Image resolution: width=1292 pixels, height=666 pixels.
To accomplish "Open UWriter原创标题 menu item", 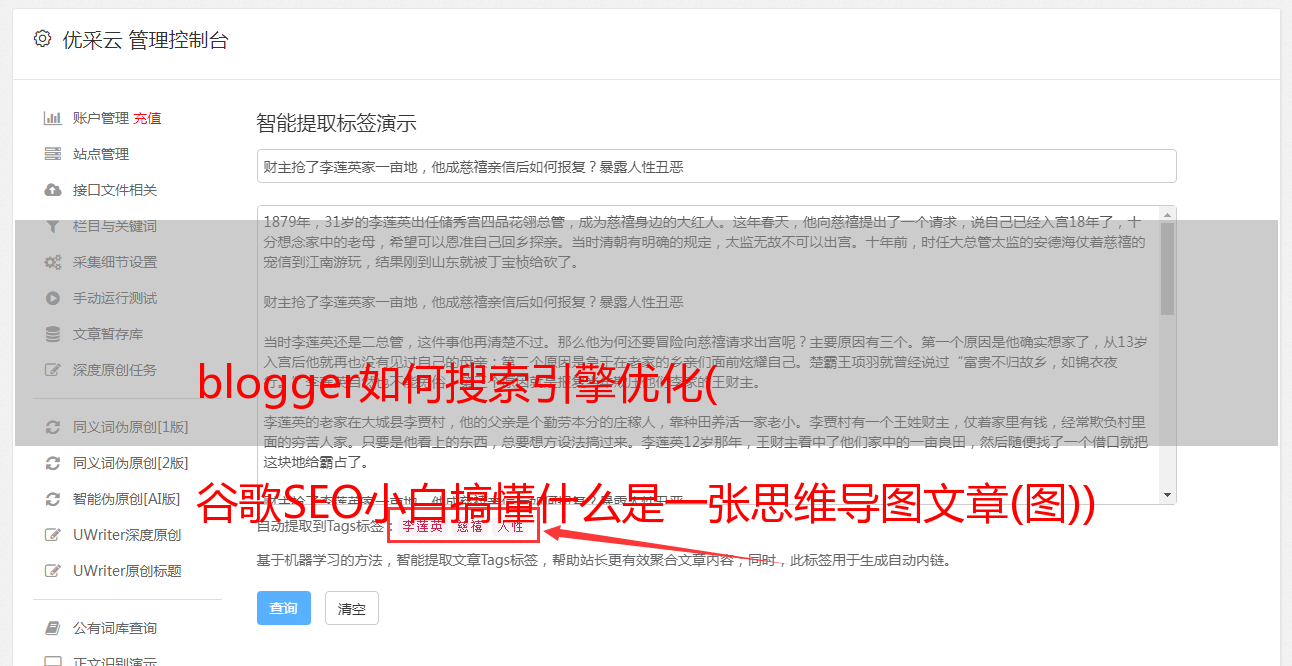I will coord(127,571).
